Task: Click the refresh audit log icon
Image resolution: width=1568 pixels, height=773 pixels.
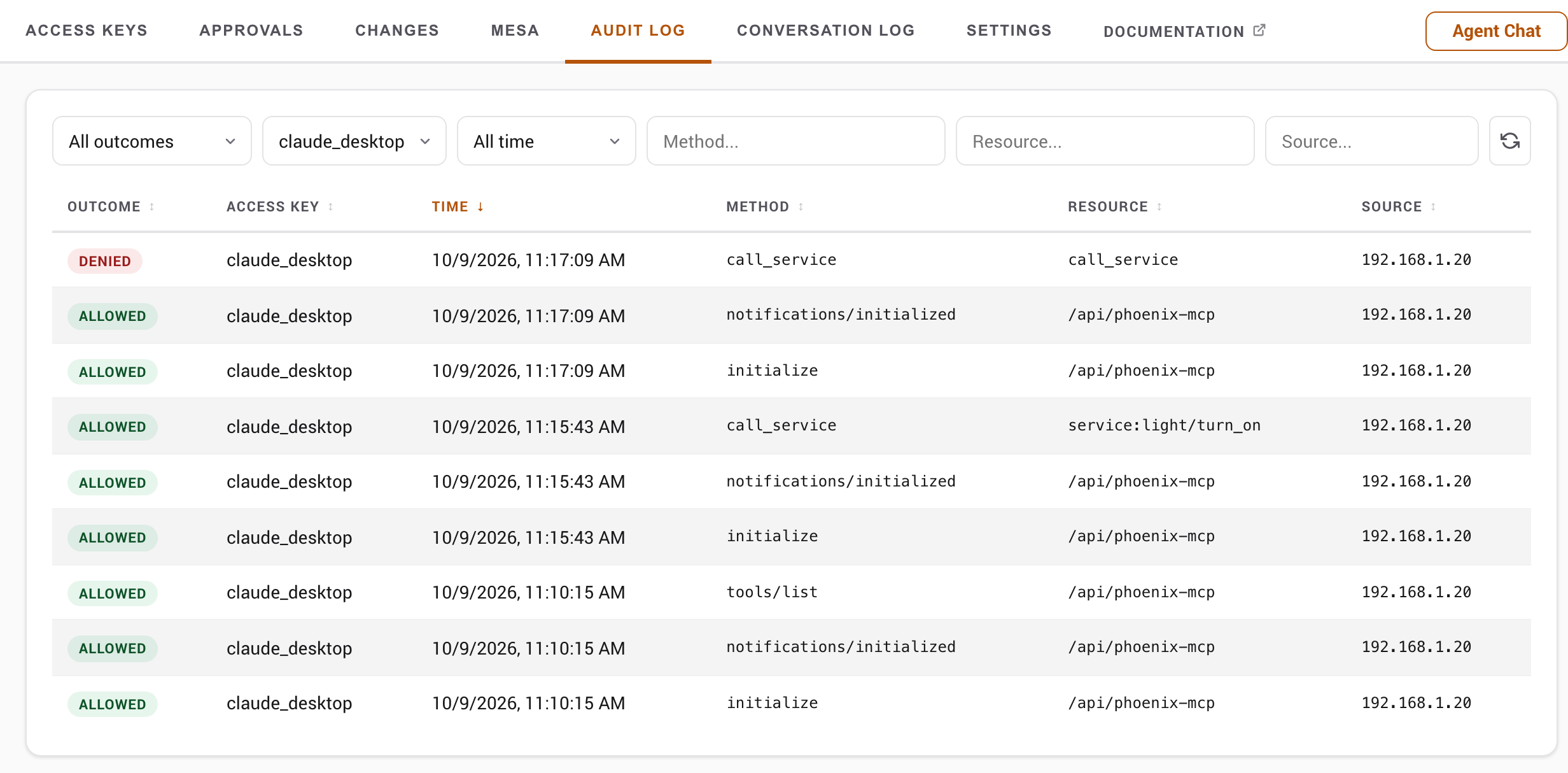Action: (1509, 141)
